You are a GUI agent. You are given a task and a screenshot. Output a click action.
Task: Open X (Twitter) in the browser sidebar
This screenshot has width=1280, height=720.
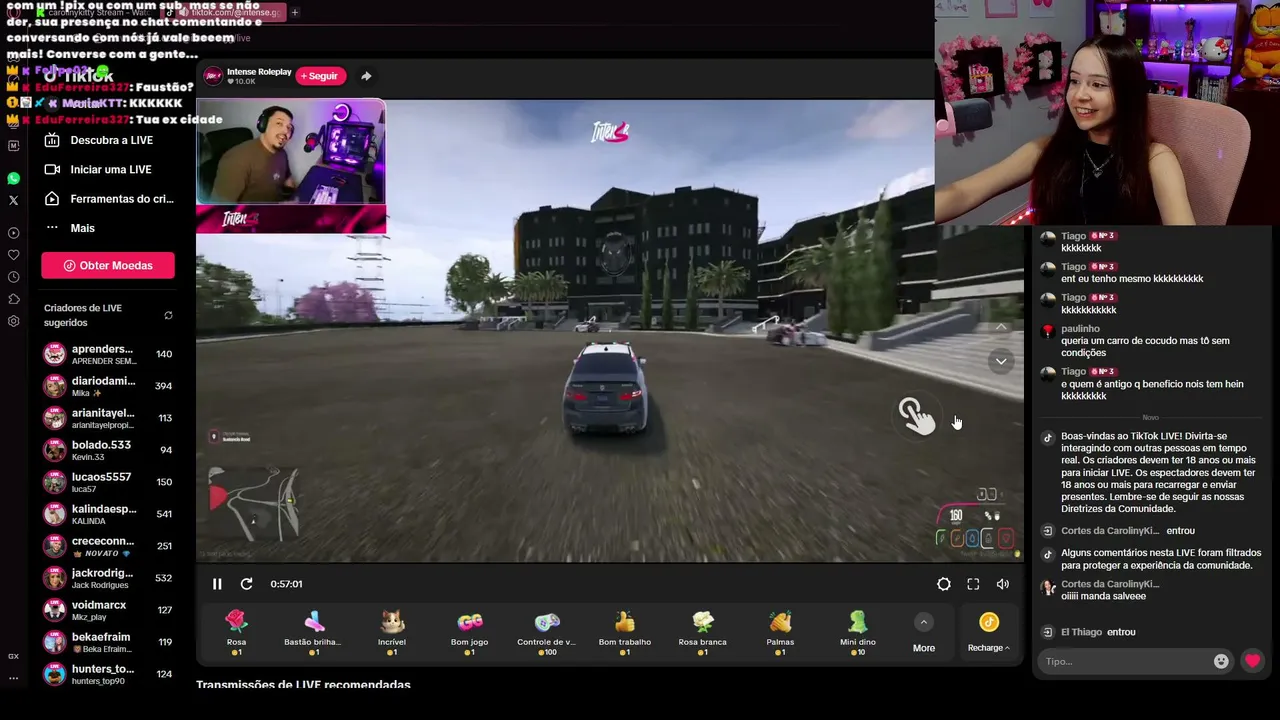tap(13, 200)
